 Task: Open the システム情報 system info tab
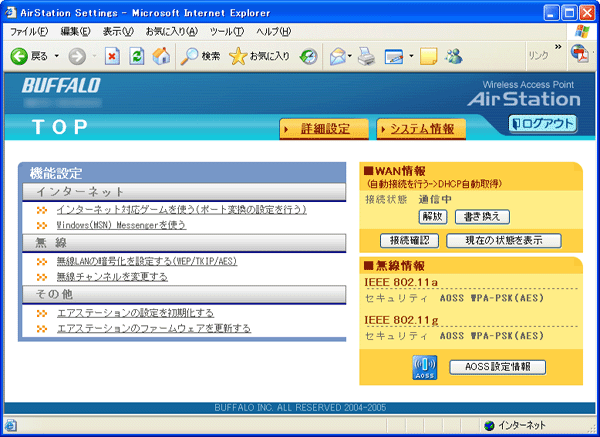421,129
